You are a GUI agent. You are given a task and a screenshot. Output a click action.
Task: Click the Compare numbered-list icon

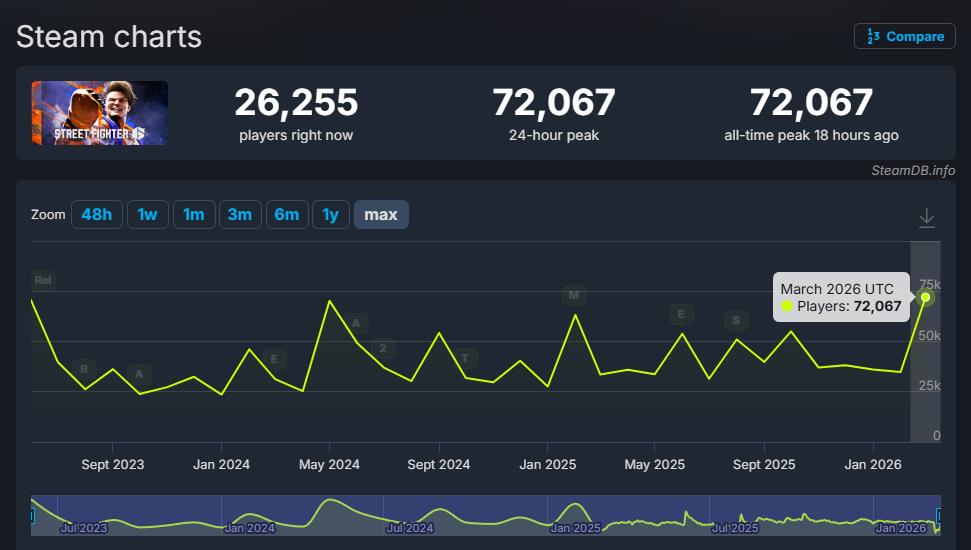pyautogui.click(x=873, y=36)
